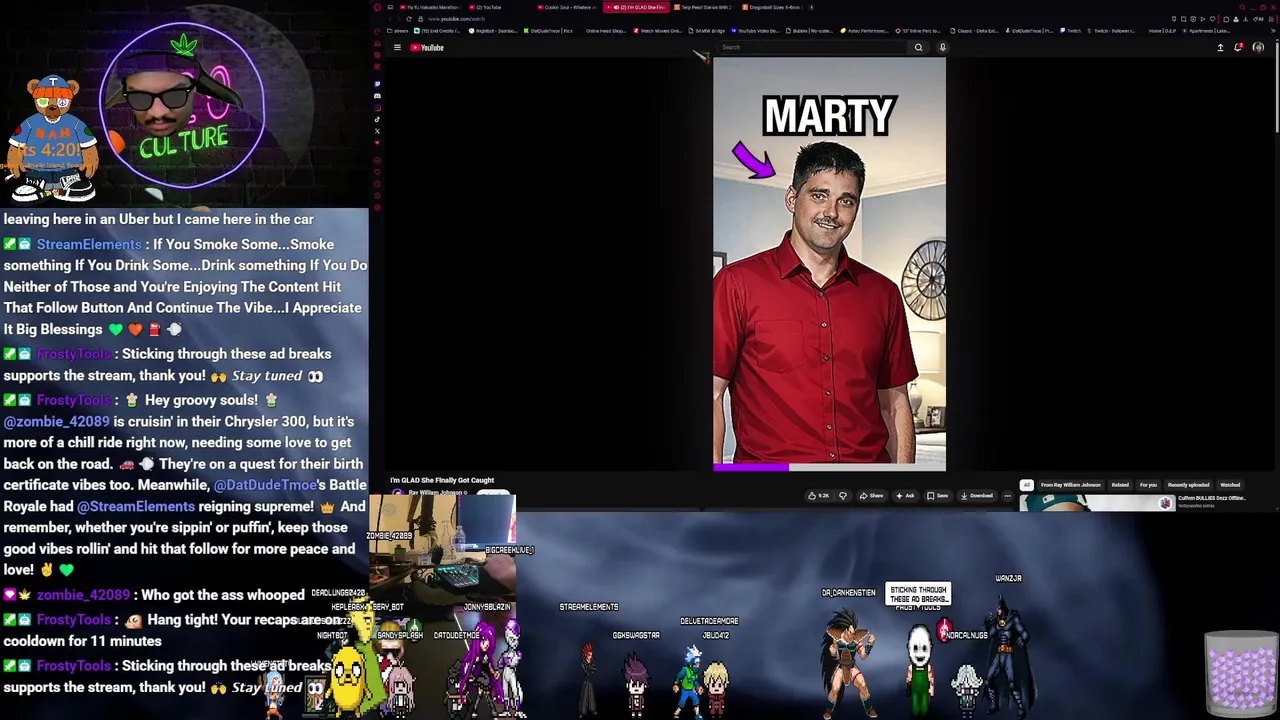
Task: Open the 'Twitch' bookmark in bookmarks bar
Action: point(1071,31)
